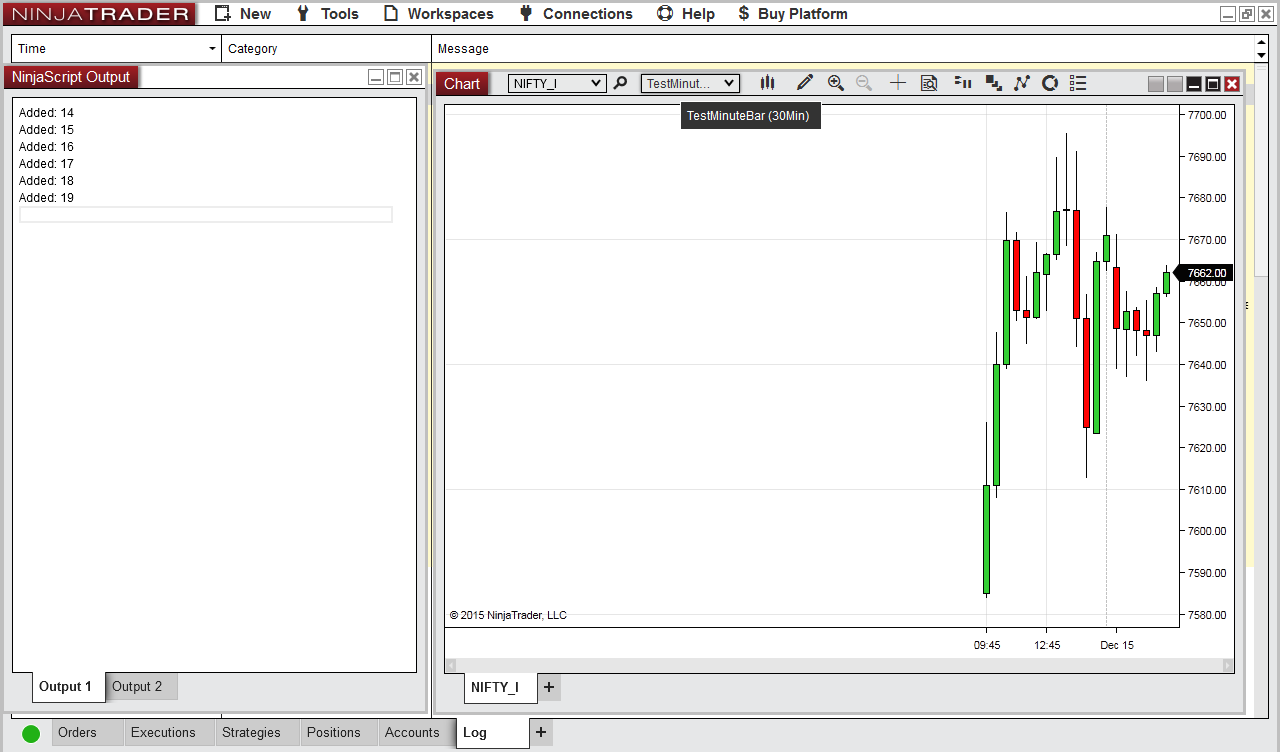This screenshot has width=1280, height=752.
Task: Select the drawing tools pencil icon
Action: pos(805,83)
